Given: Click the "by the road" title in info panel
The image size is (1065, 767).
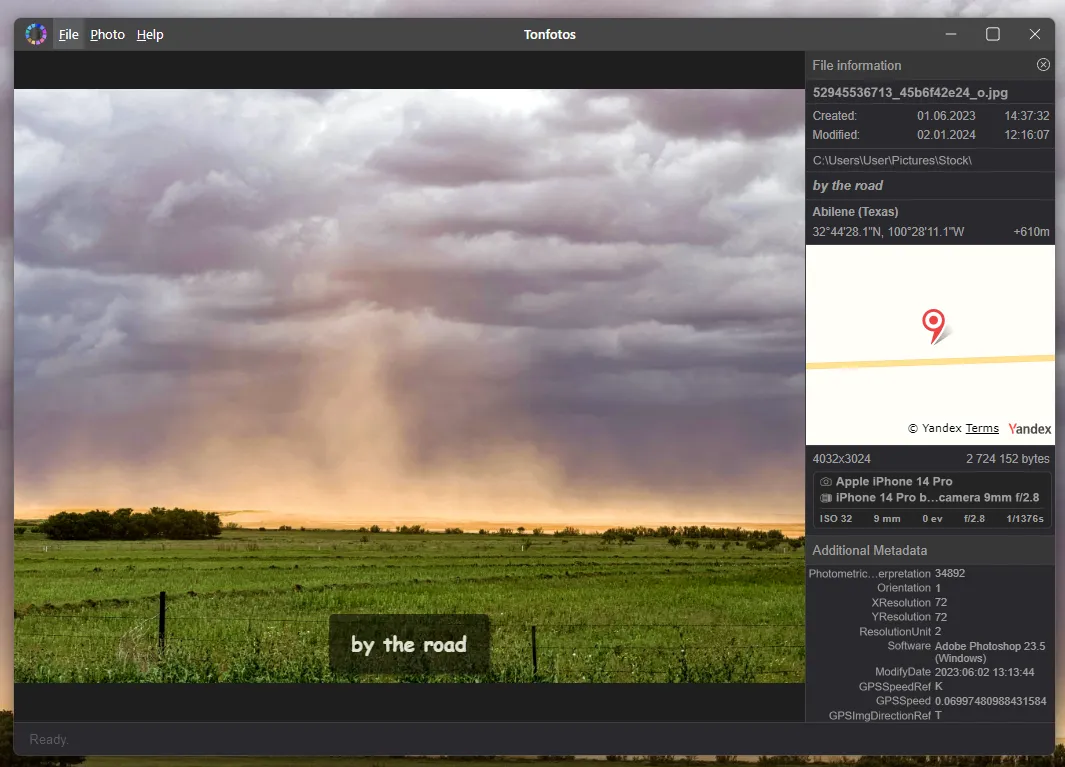Looking at the screenshot, I should (847, 186).
